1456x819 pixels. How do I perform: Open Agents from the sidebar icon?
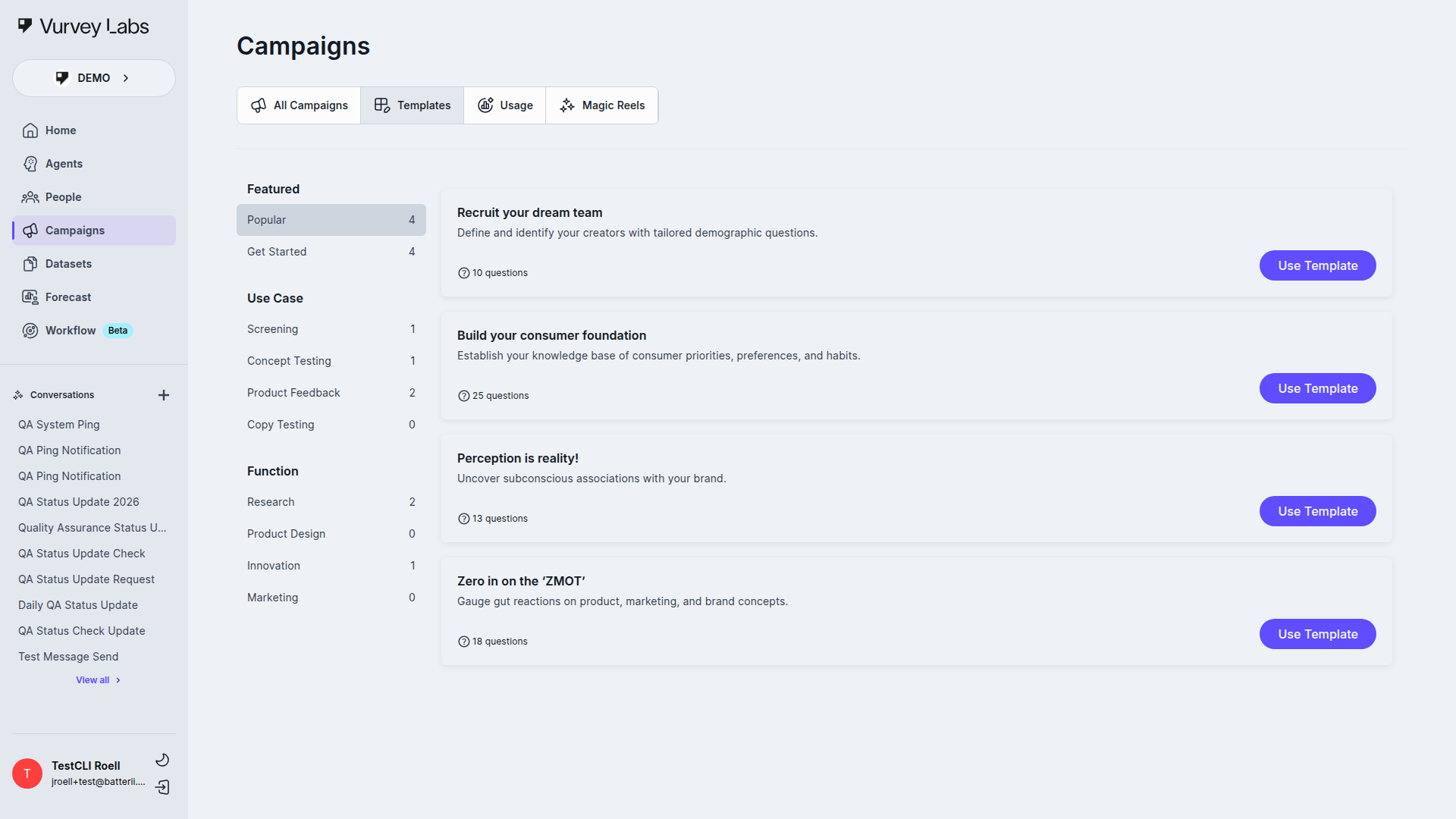30,164
